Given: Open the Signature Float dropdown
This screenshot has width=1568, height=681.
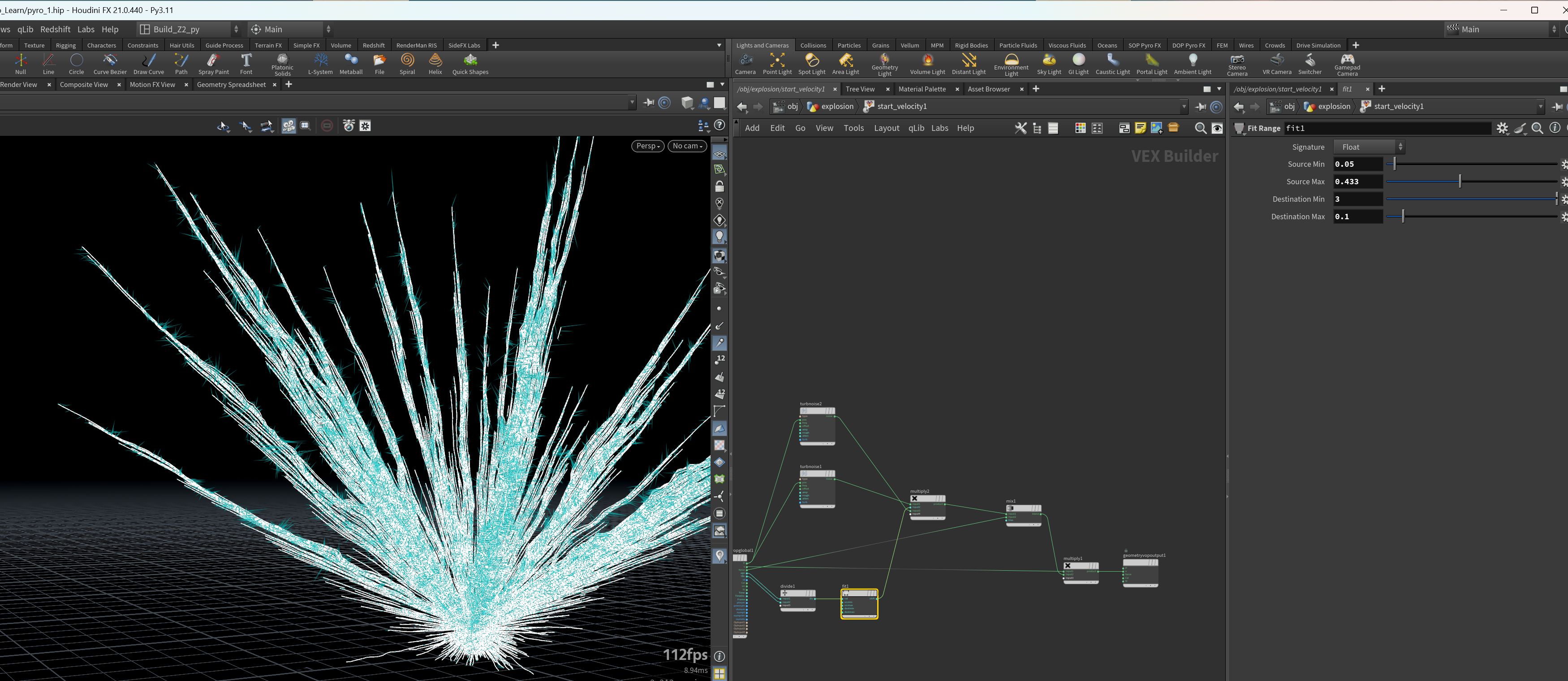Looking at the screenshot, I should coord(1369,147).
